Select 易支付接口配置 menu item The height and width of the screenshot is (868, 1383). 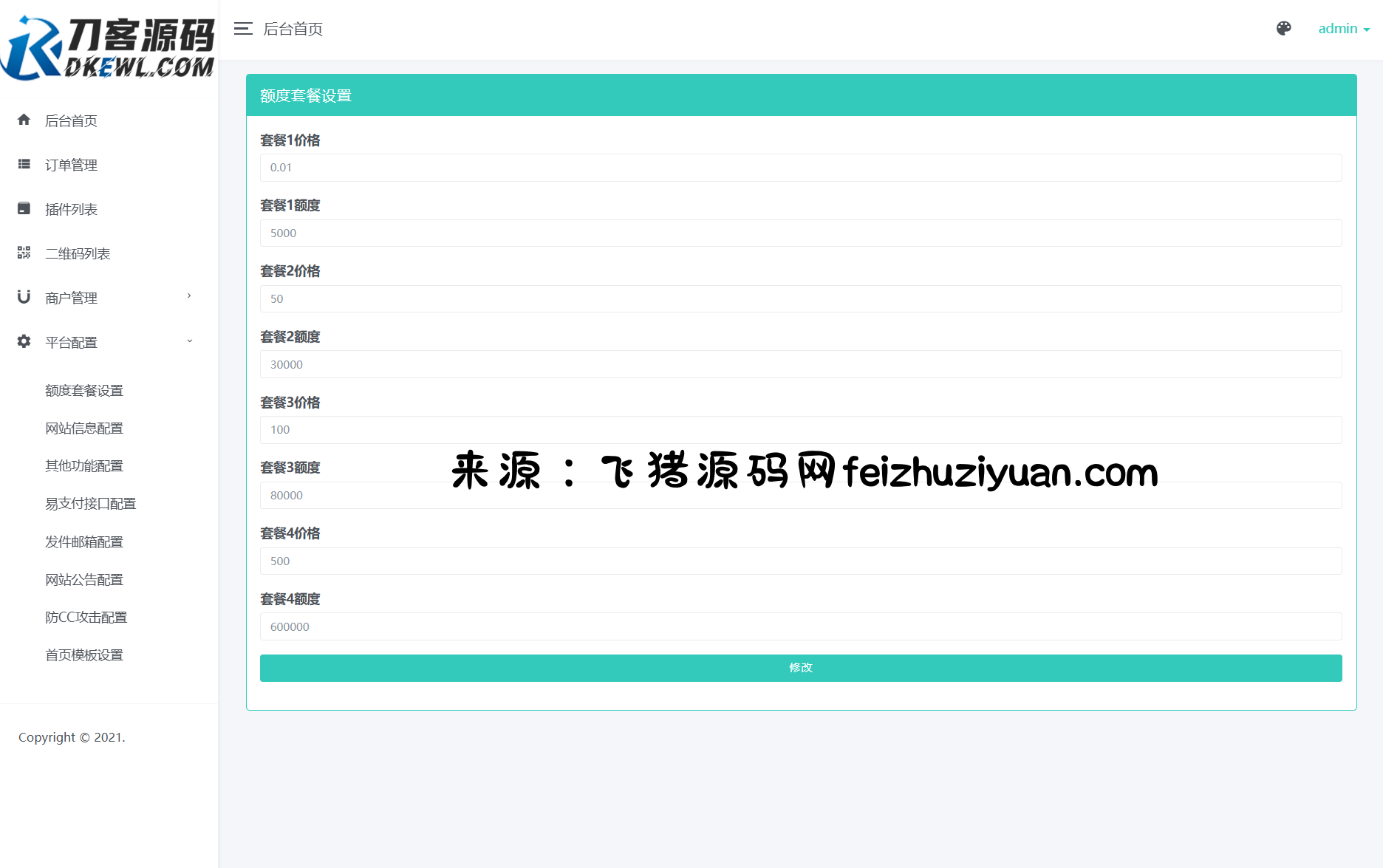pos(91,504)
